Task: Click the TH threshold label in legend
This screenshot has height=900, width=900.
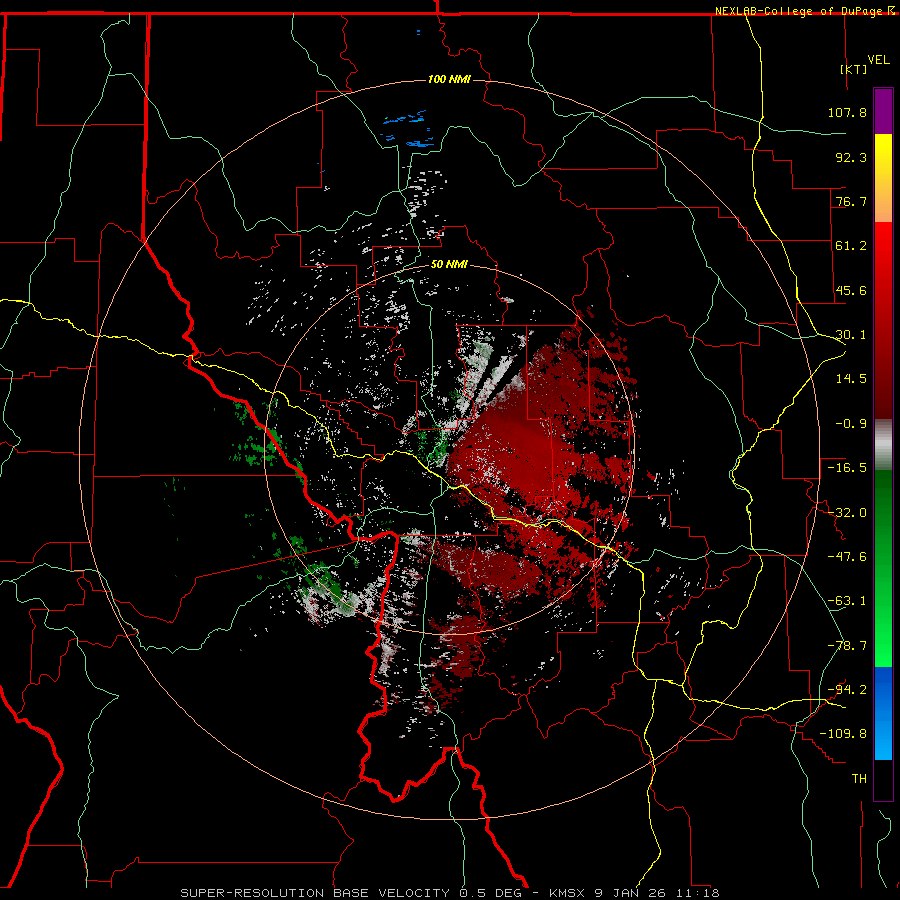Action: click(x=859, y=778)
